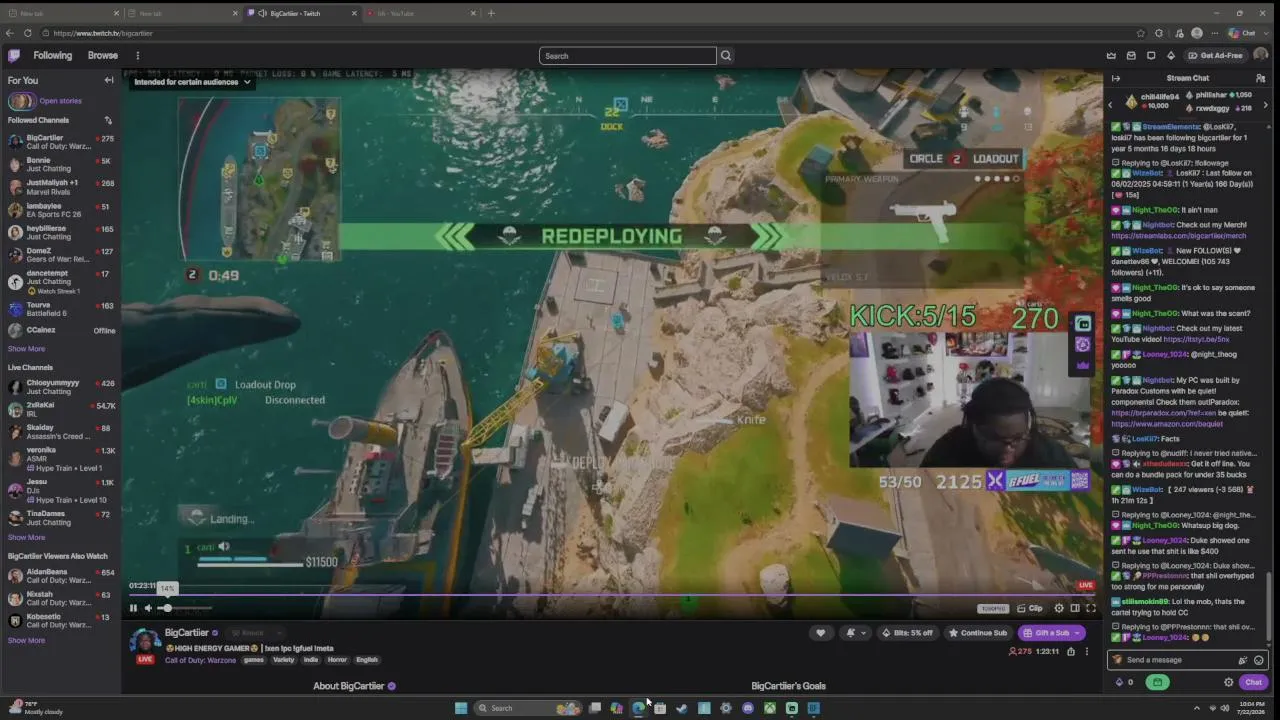Open the chat community users list
1280x720 pixels.
point(1260,78)
